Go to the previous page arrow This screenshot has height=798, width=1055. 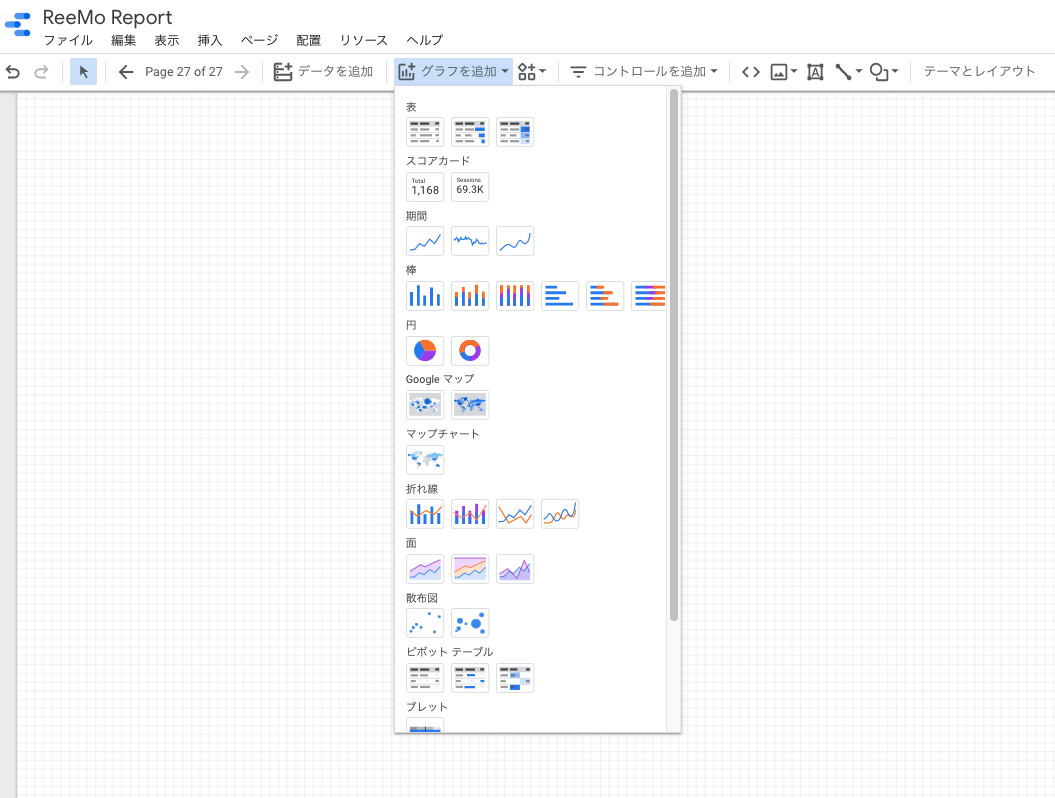point(125,72)
